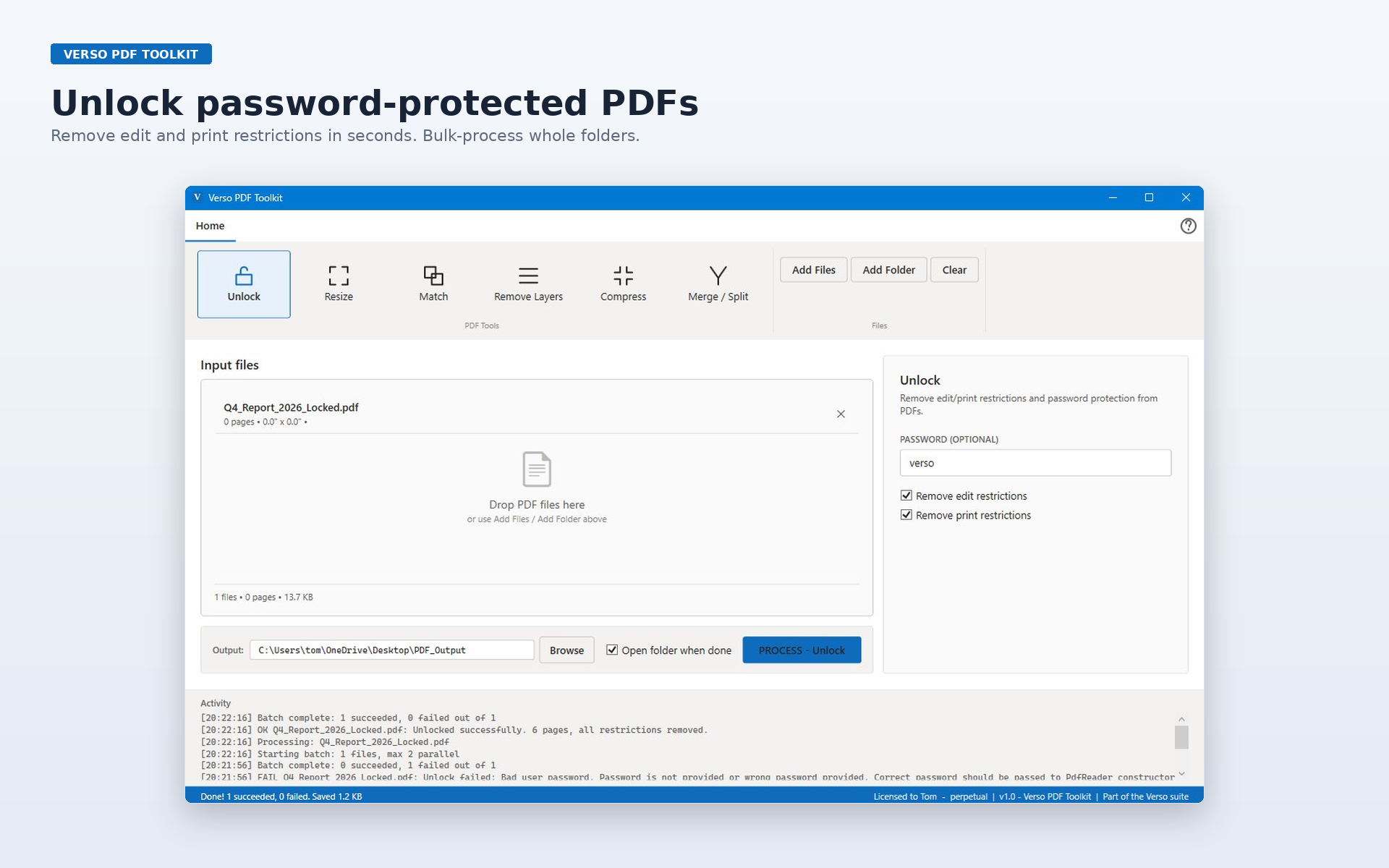The width and height of the screenshot is (1389, 868).
Task: Select the Unlock tool
Action: [x=244, y=284]
